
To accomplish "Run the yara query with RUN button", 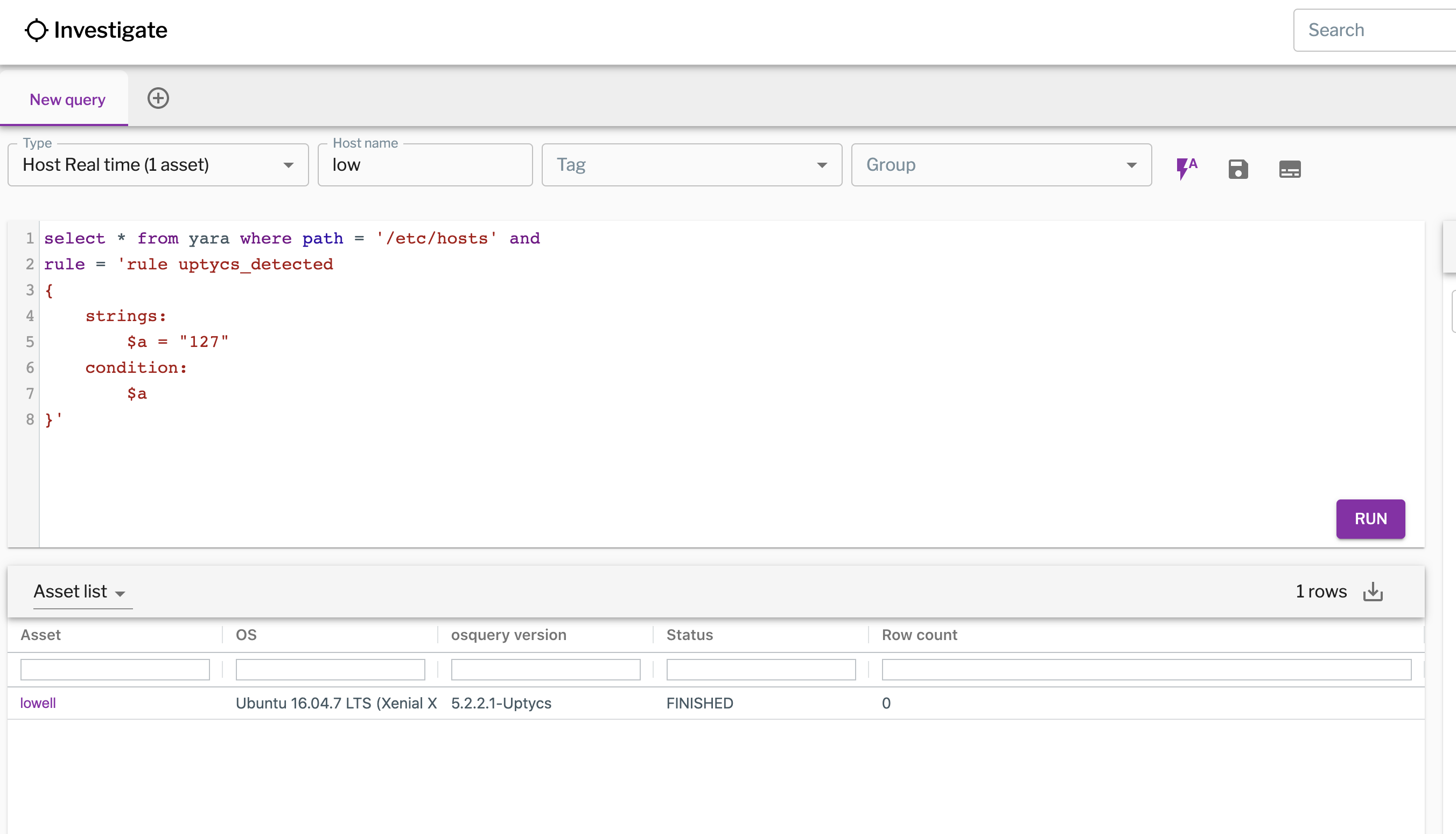I will coord(1370,518).
